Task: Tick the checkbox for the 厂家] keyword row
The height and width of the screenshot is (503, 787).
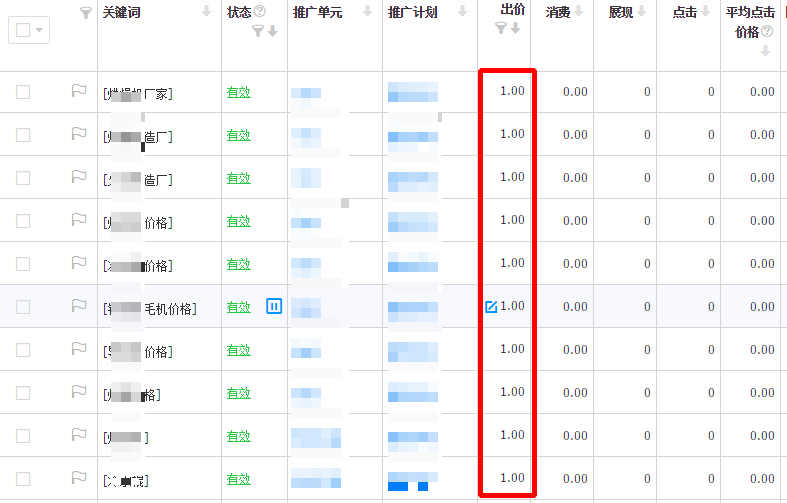Action: point(23,92)
